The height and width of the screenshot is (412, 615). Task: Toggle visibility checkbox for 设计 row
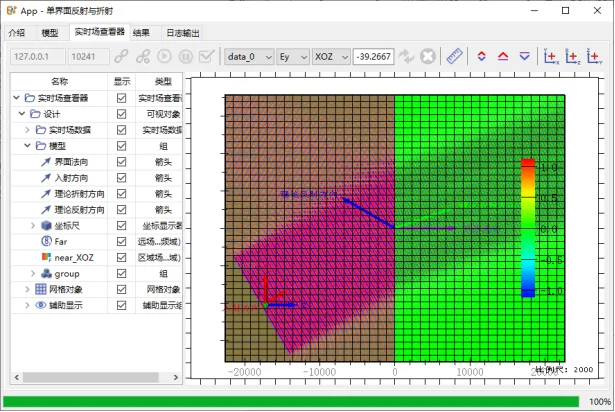coord(122,114)
